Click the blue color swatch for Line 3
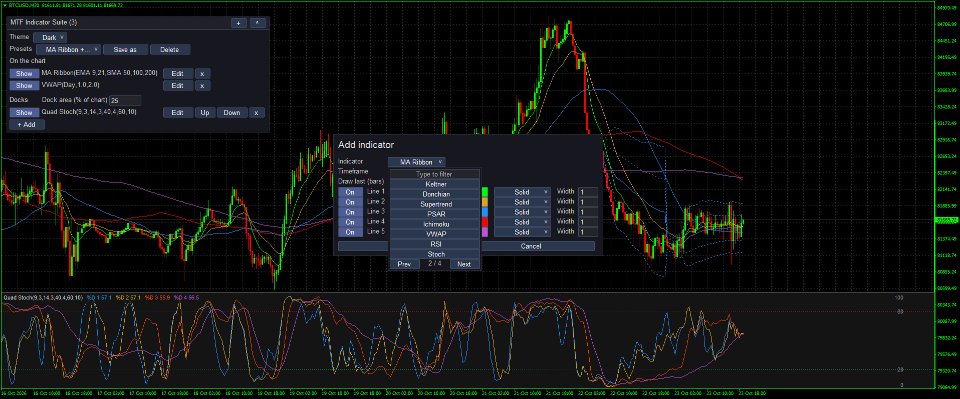 click(485, 212)
